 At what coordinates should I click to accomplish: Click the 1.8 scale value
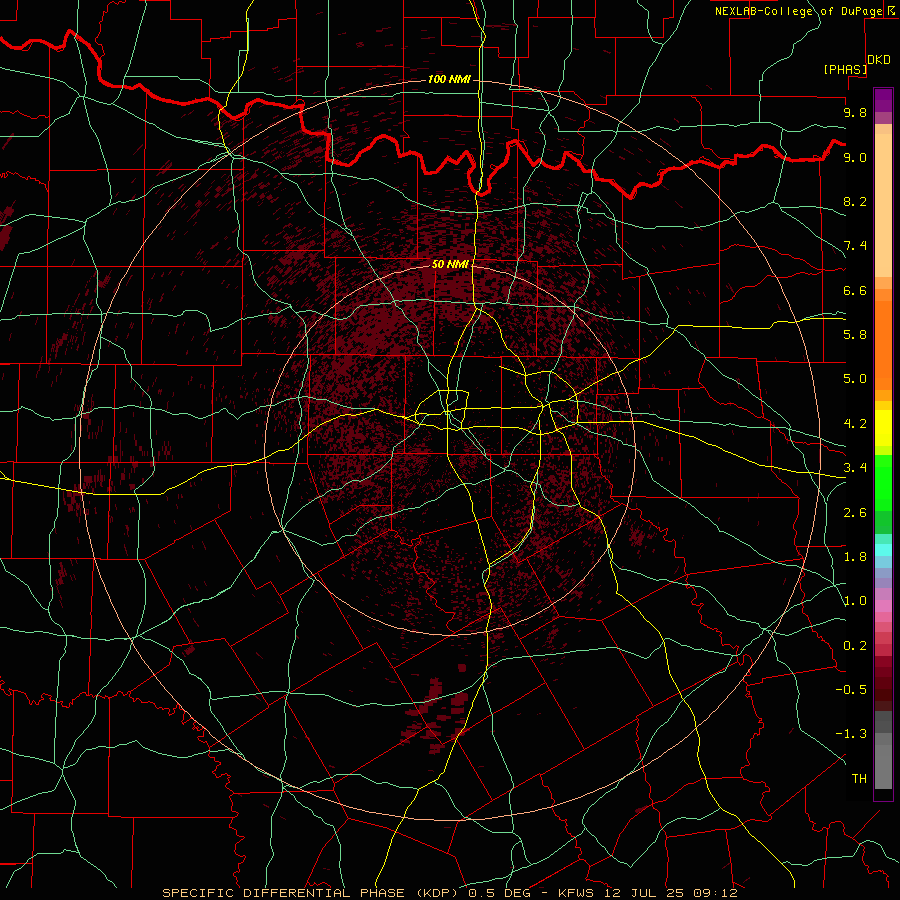pyautogui.click(x=855, y=557)
